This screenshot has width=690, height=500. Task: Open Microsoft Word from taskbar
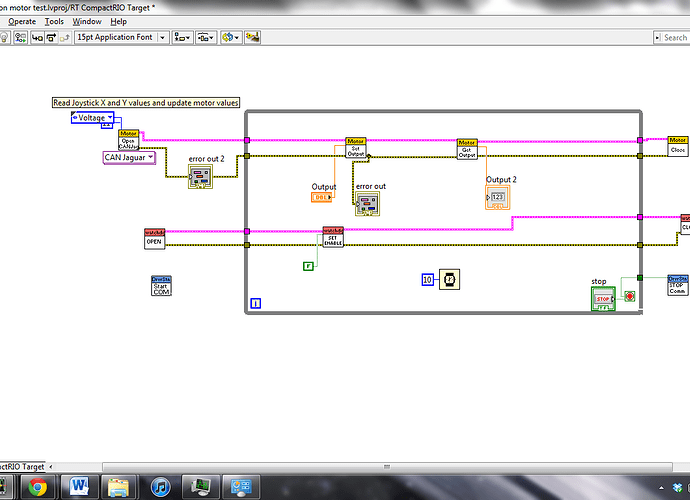79,487
